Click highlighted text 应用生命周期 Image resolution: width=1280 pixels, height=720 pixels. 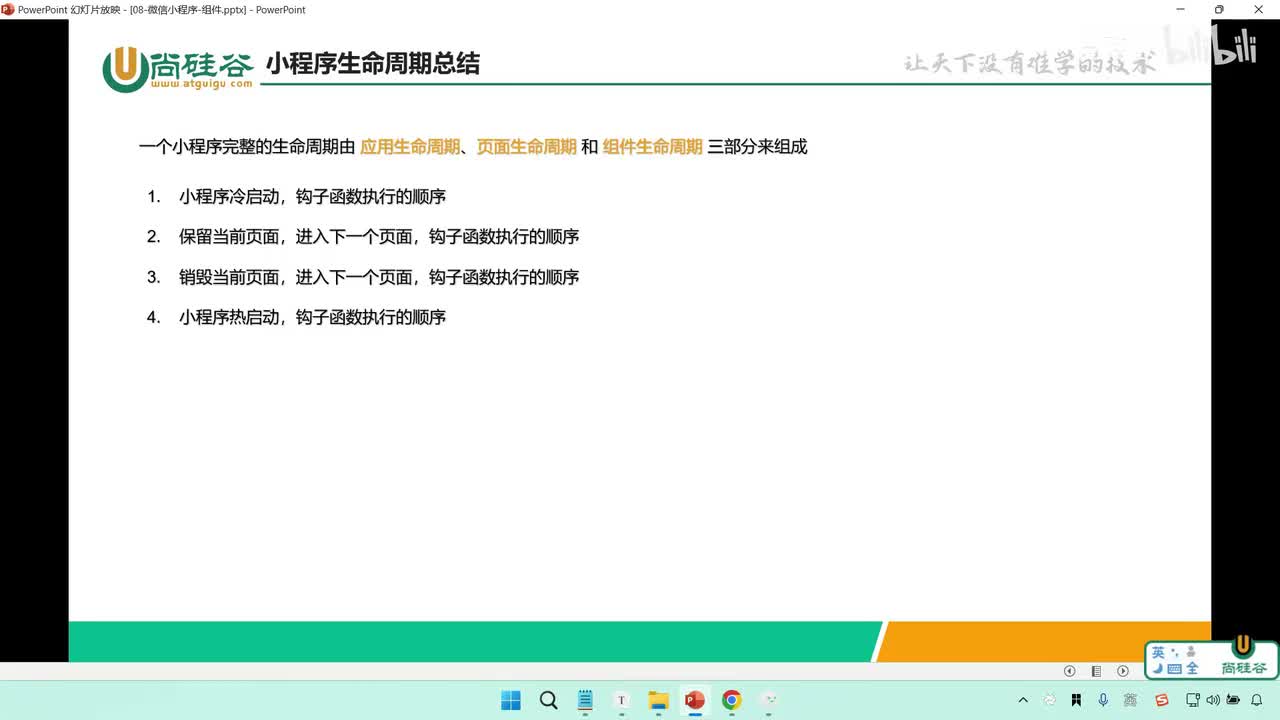(410, 147)
